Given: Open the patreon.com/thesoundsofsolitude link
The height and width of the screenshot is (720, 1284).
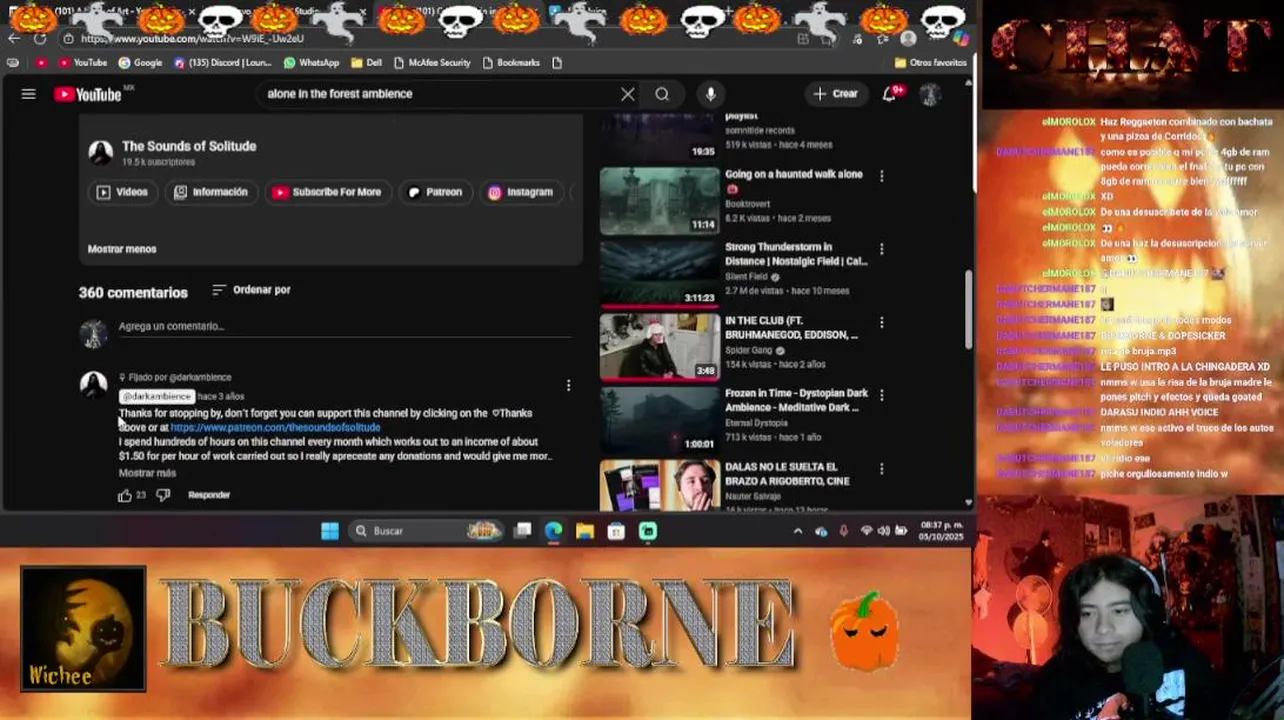Looking at the screenshot, I should click(275, 427).
